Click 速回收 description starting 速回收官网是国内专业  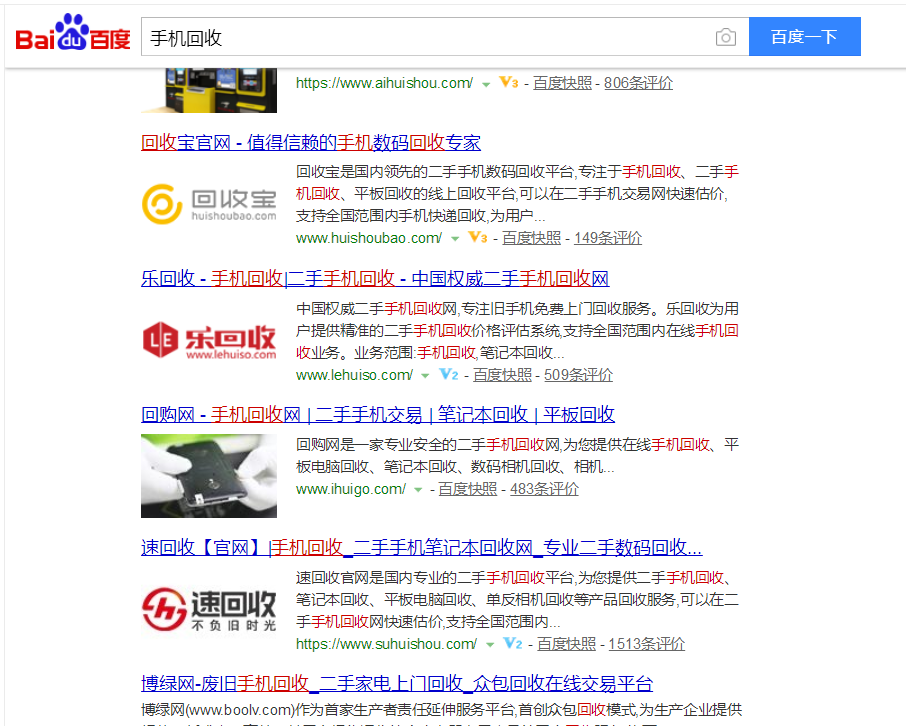click(517, 599)
